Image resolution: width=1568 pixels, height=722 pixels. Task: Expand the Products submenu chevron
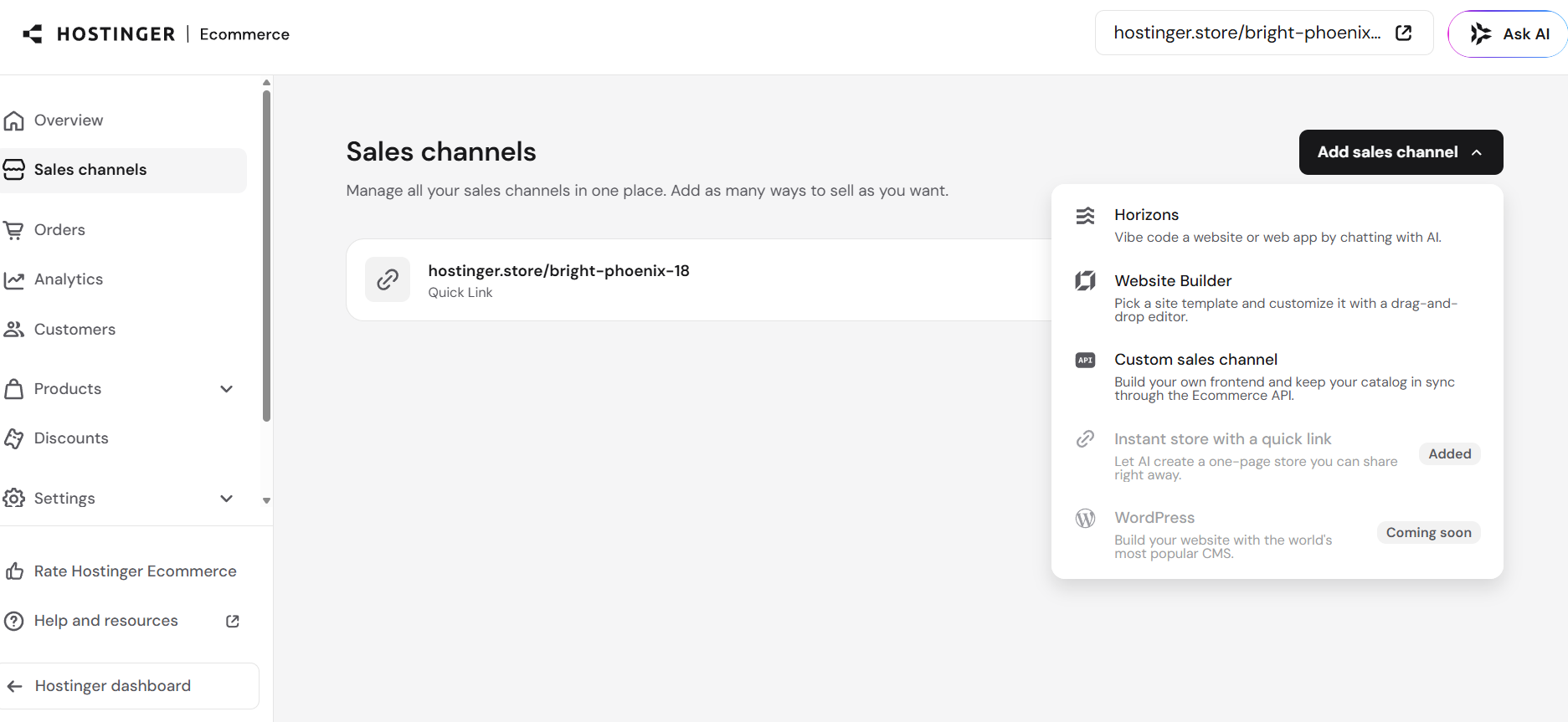point(226,389)
